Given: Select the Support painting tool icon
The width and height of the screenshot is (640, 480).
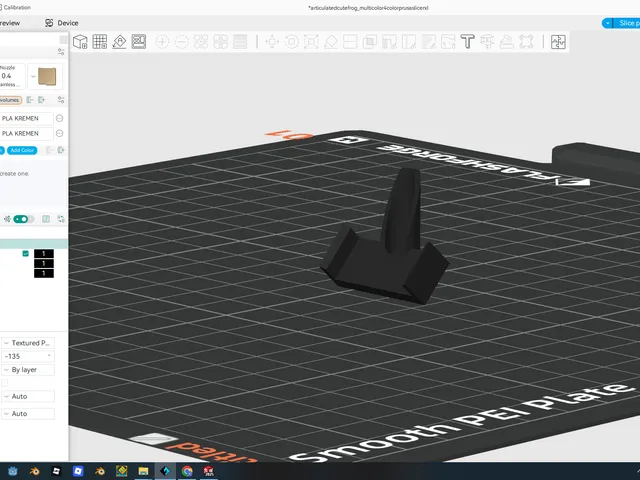Looking at the screenshot, I should click(x=389, y=42).
